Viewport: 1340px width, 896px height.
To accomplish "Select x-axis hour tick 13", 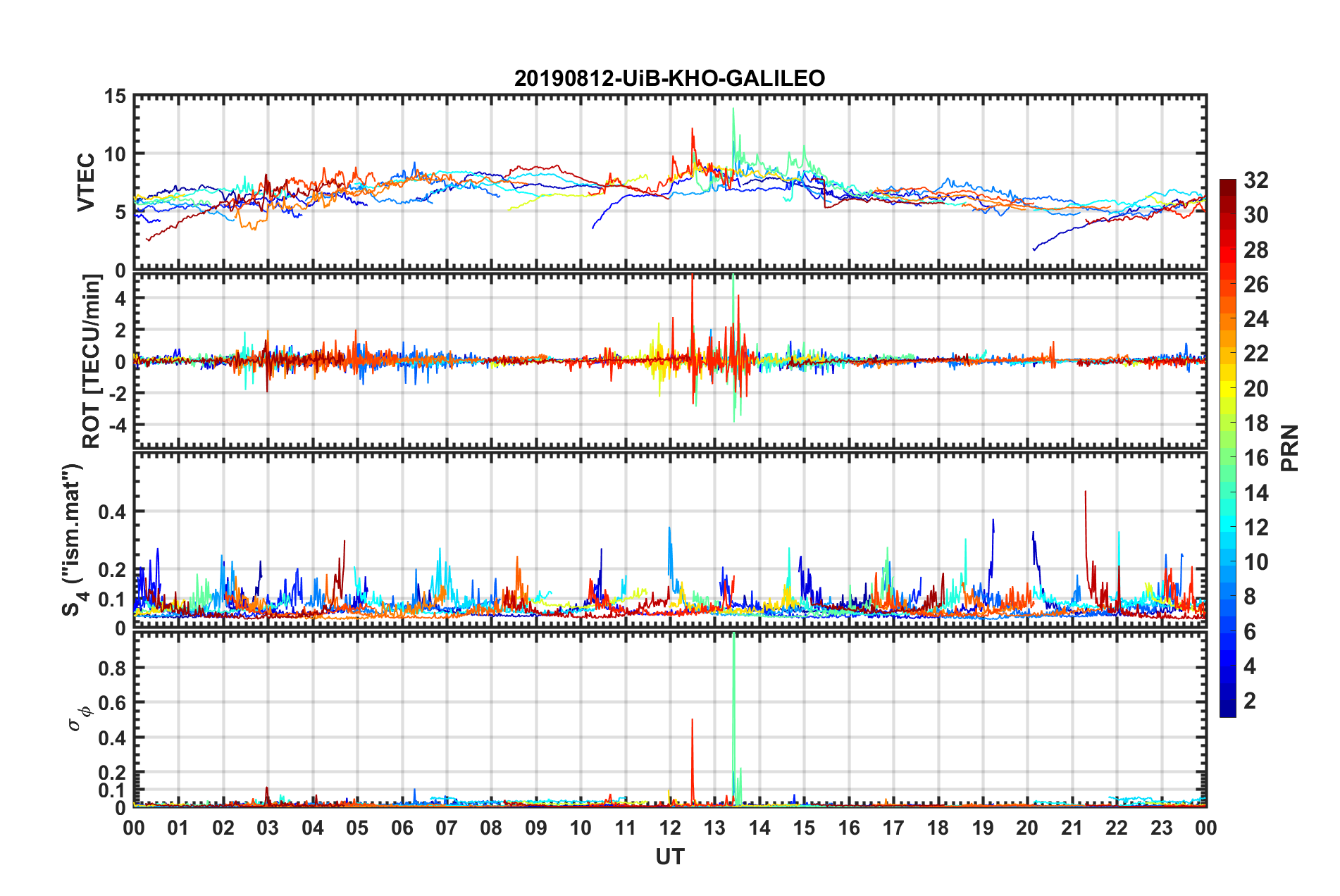I will click(714, 828).
